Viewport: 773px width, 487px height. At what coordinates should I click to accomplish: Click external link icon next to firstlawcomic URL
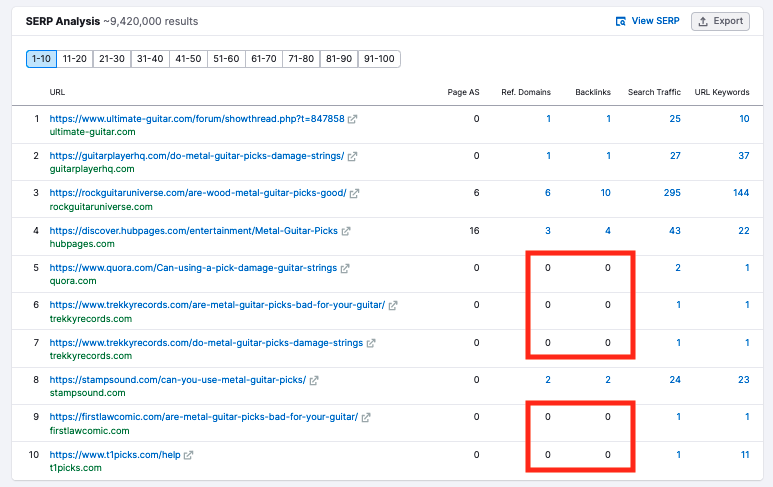(366, 417)
